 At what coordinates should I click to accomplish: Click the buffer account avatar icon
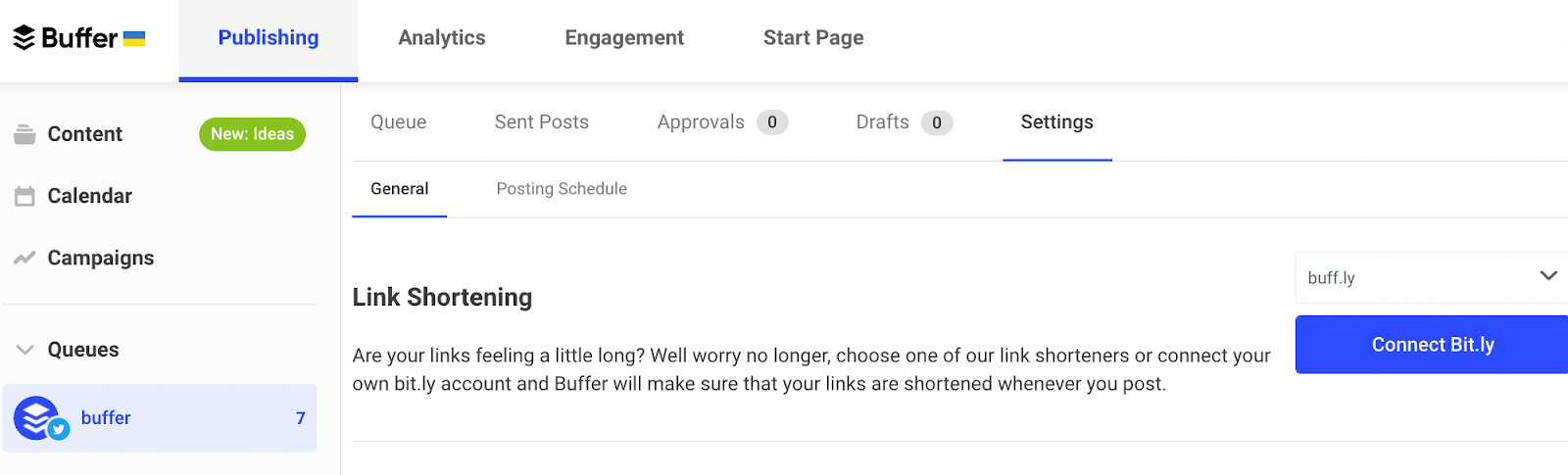tap(36, 417)
